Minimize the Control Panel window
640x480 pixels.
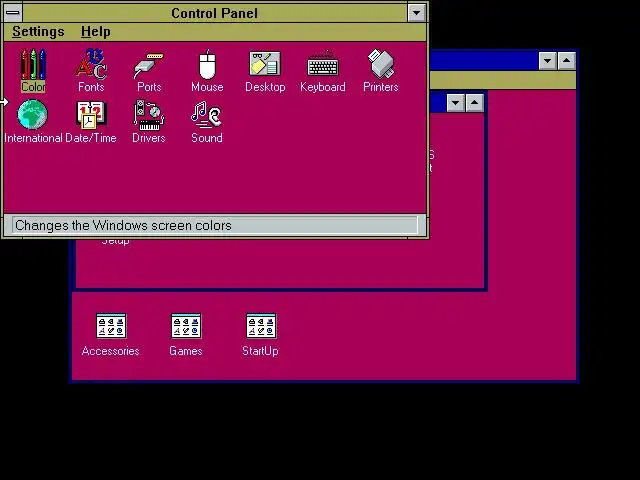point(417,13)
